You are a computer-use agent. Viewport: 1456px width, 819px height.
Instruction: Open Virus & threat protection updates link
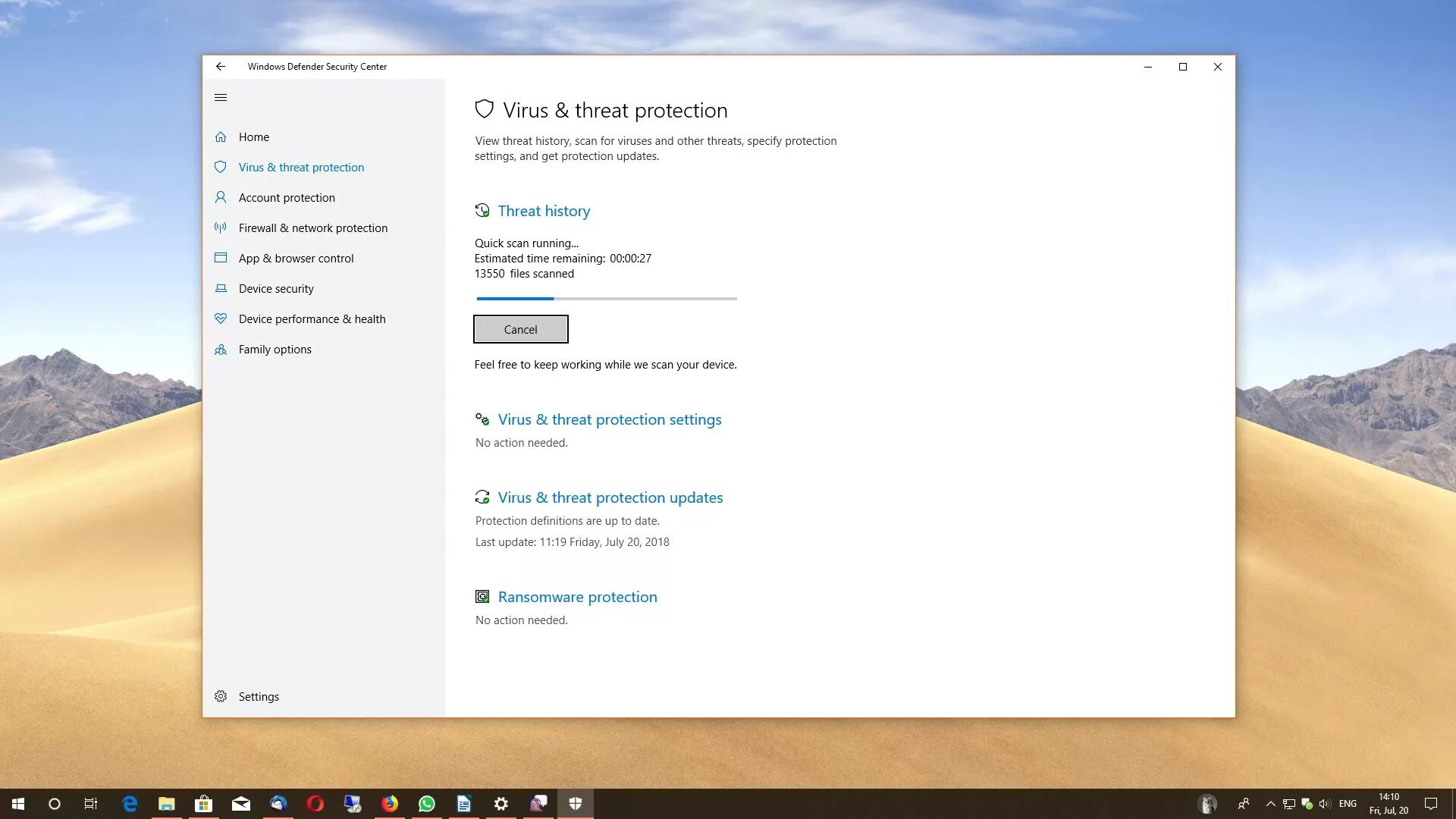(x=610, y=498)
